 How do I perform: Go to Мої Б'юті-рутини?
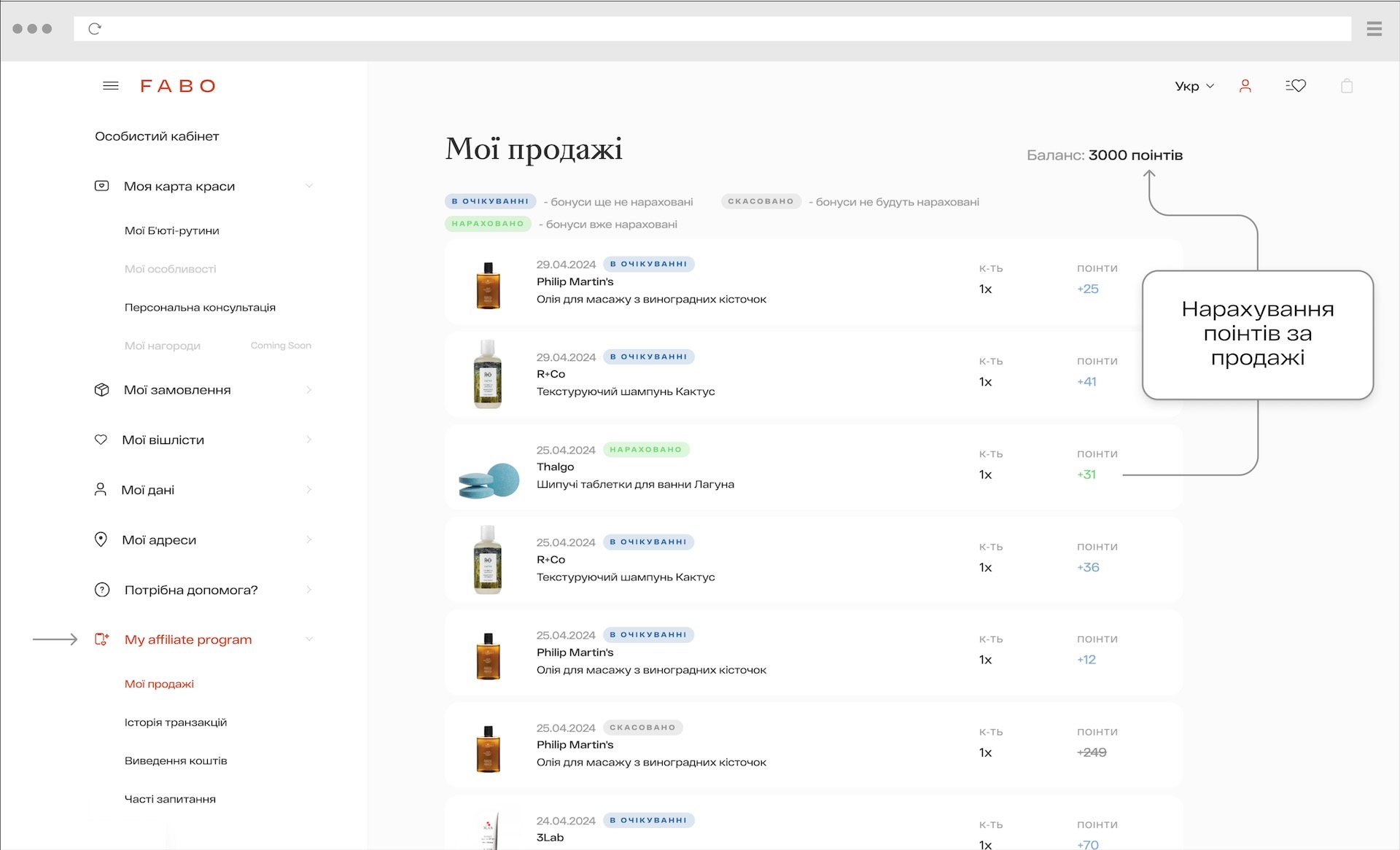click(x=172, y=230)
